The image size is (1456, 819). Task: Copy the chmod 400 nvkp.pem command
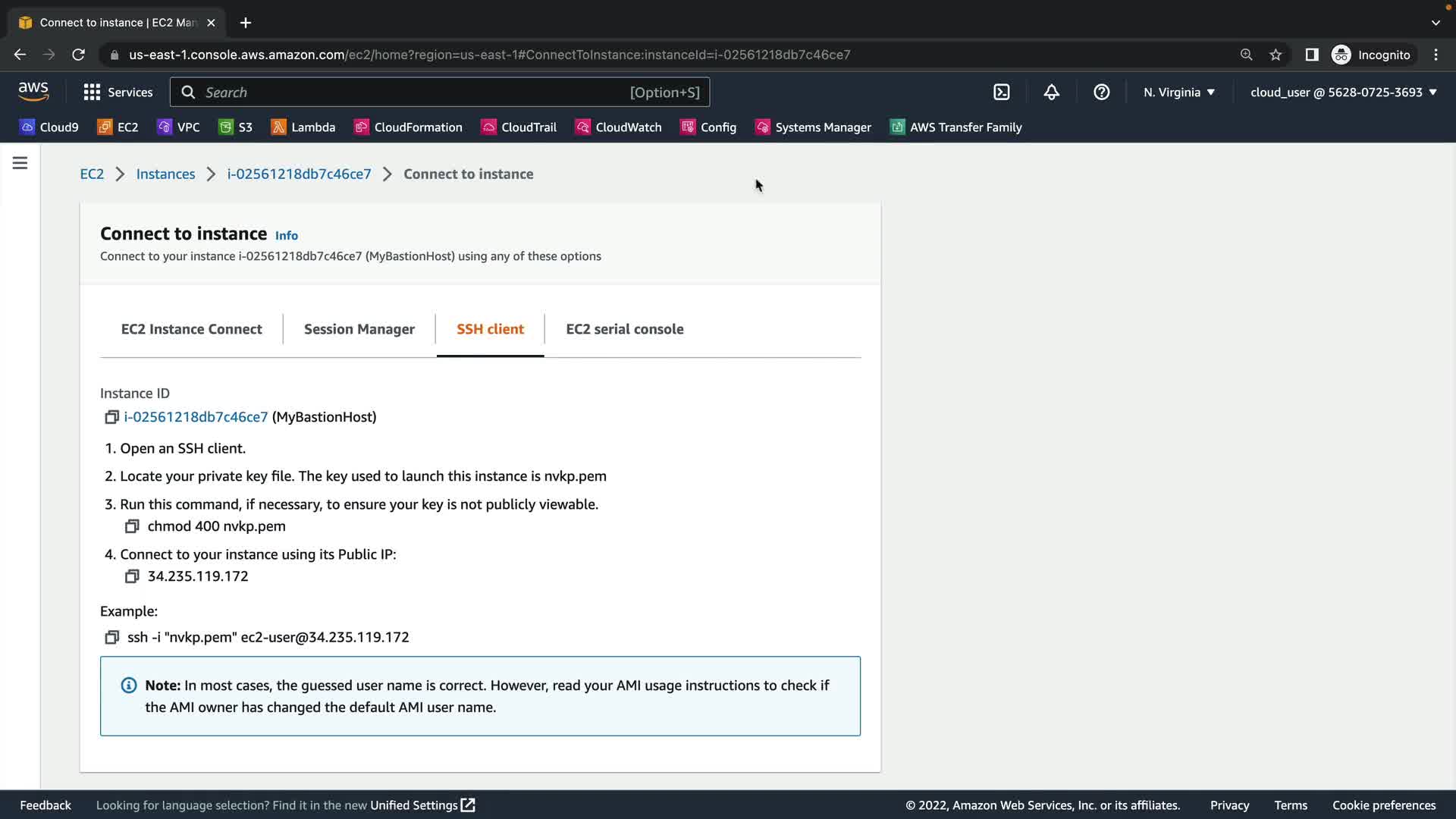(132, 526)
